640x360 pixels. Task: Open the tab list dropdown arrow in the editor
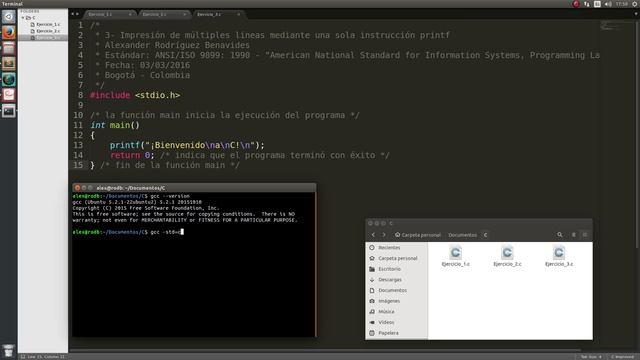pos(636,14)
